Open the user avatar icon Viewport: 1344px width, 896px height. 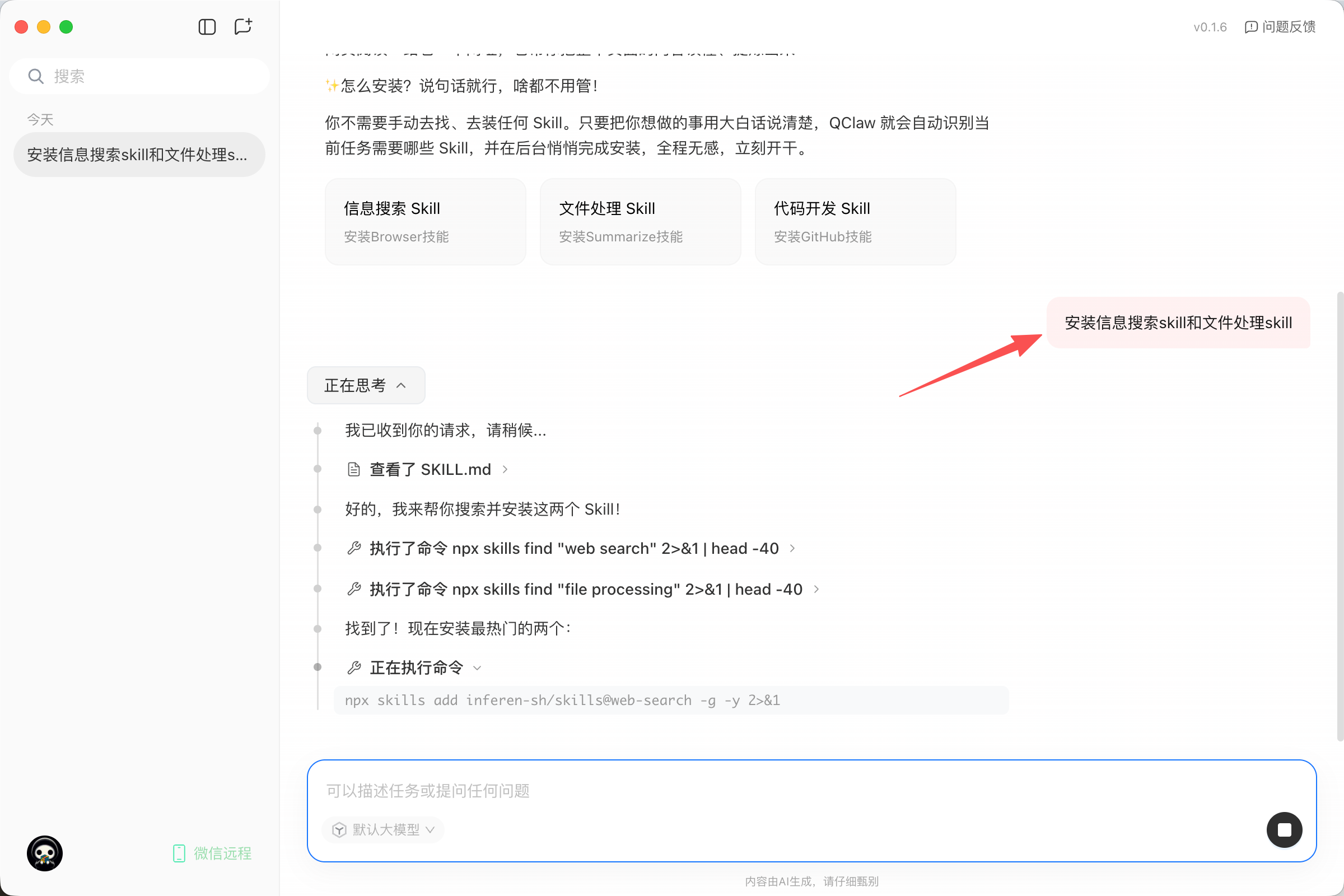pos(45,853)
